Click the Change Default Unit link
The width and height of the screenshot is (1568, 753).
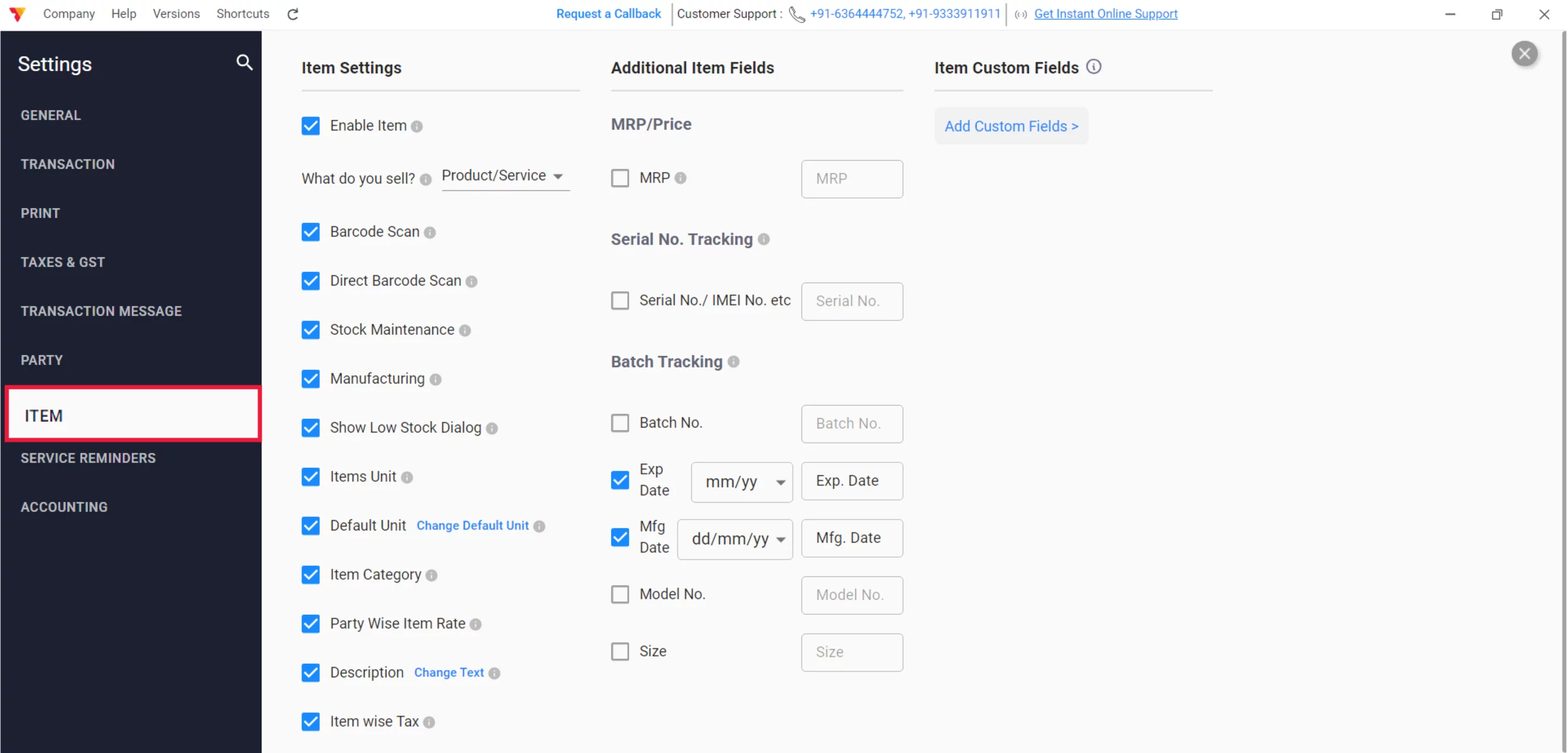click(x=472, y=525)
